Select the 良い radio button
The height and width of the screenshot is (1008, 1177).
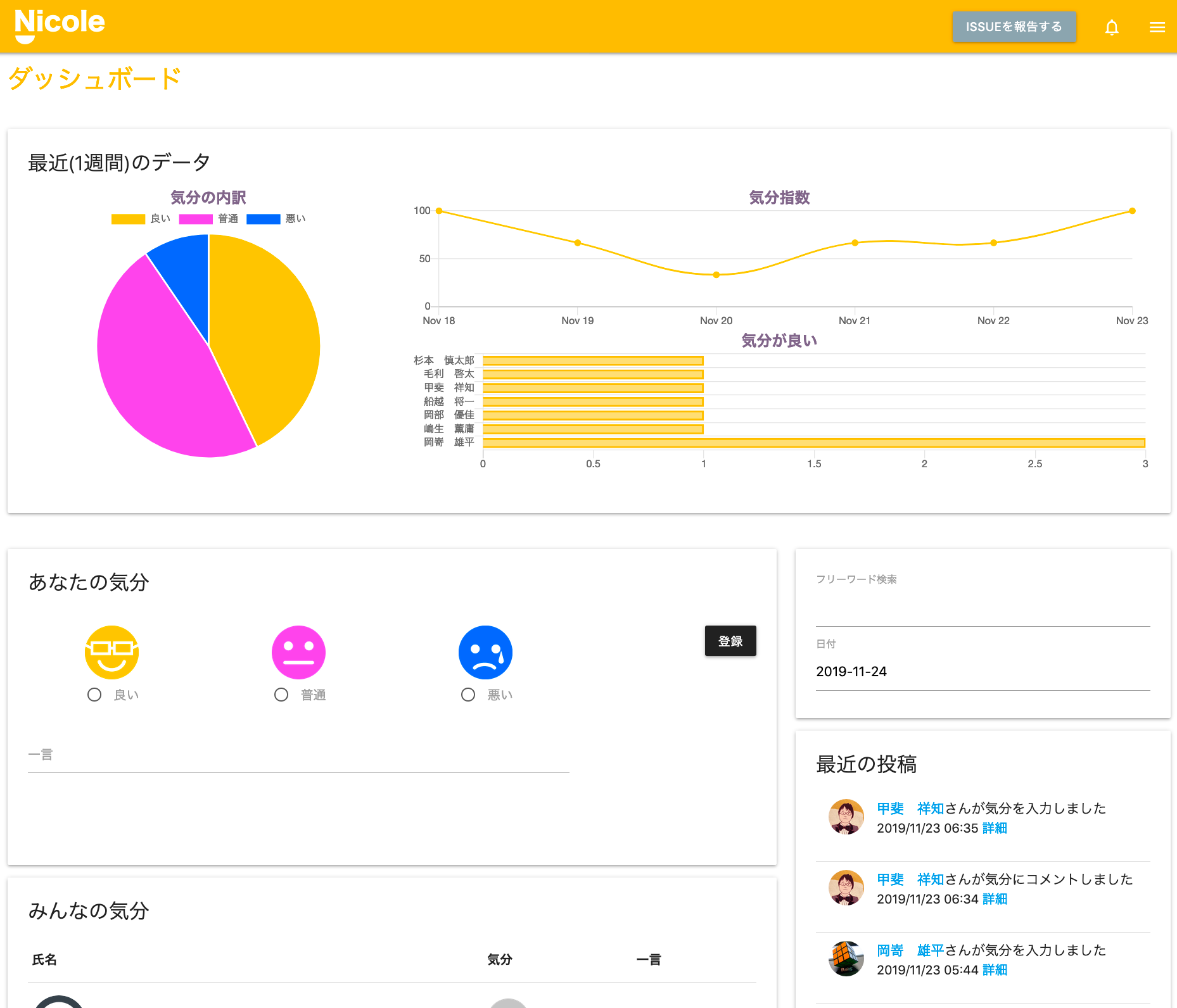pos(94,695)
